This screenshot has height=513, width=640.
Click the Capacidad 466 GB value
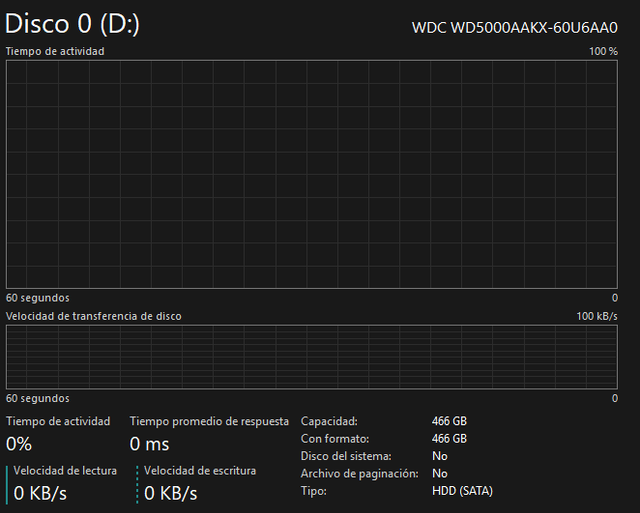pyautogui.click(x=449, y=422)
